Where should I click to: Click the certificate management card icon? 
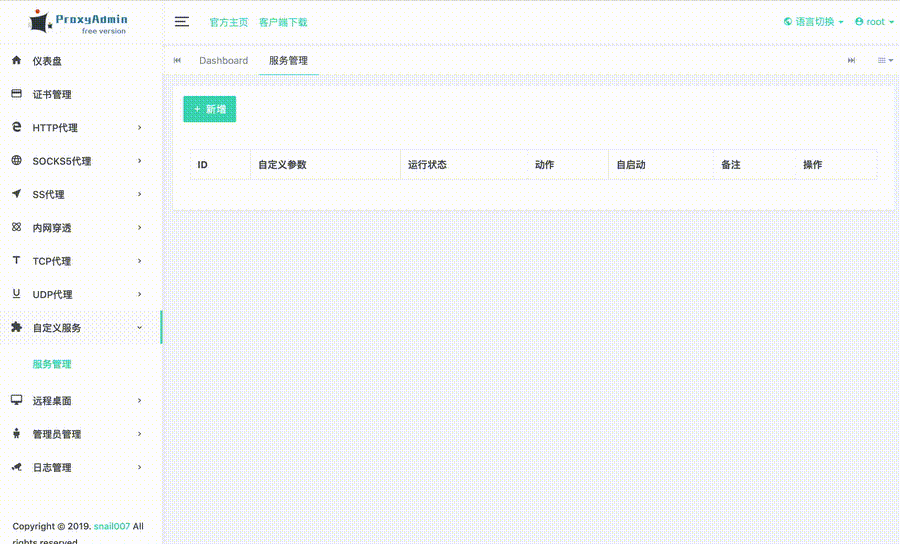click(17, 94)
